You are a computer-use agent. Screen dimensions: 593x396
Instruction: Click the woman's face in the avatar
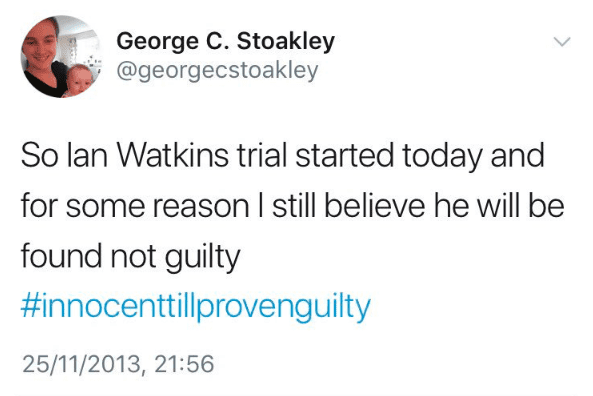[40, 47]
